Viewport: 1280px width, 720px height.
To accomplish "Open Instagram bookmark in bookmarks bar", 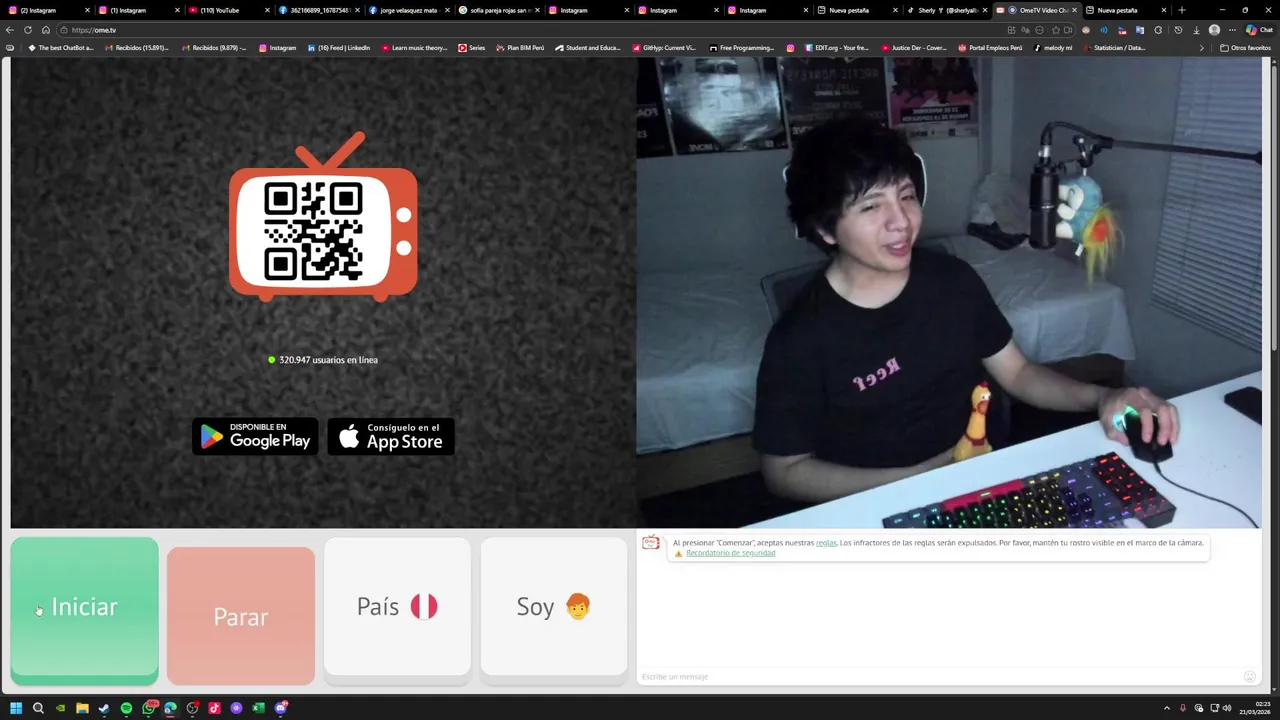I will point(277,48).
